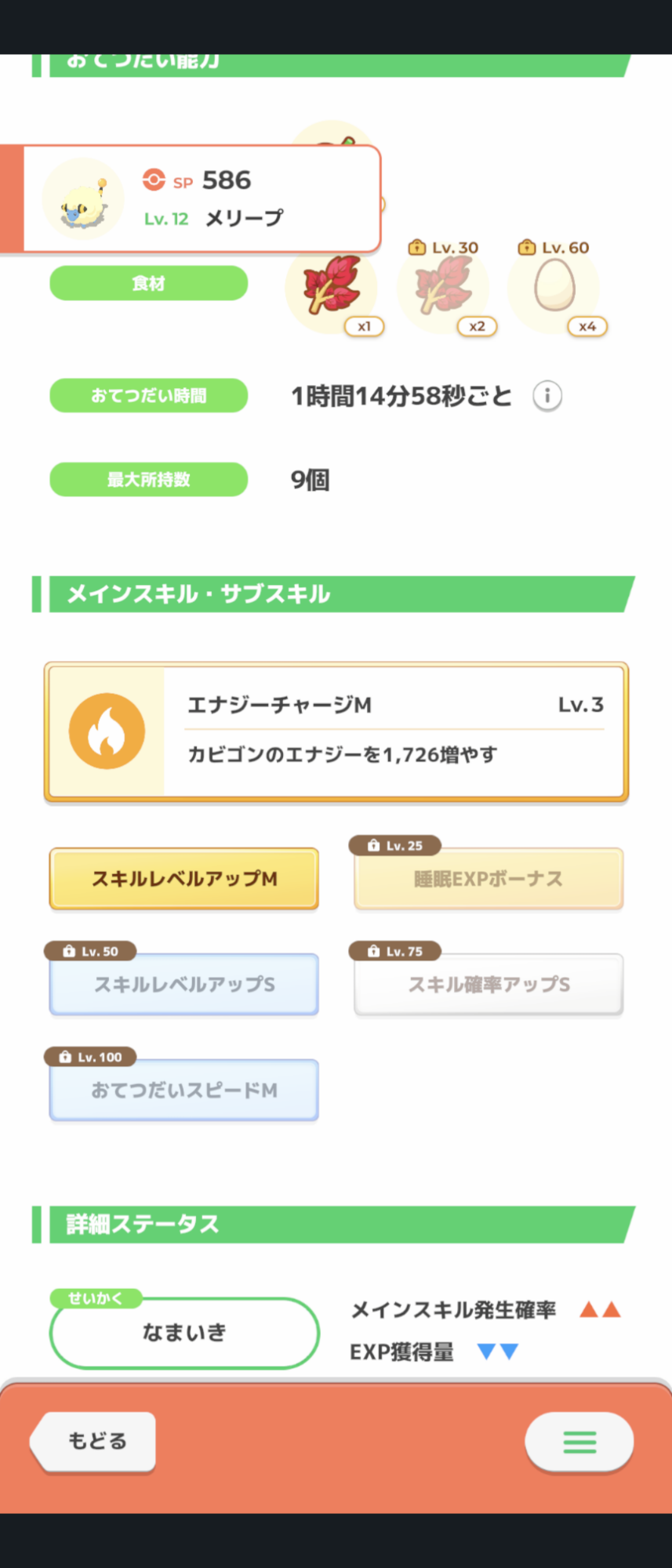Tap the orange flame main skill icon

[x=107, y=731]
